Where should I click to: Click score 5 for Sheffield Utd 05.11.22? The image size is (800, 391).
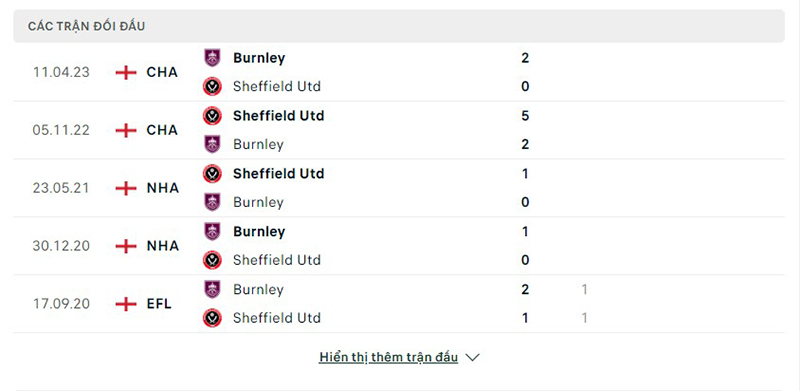(525, 116)
